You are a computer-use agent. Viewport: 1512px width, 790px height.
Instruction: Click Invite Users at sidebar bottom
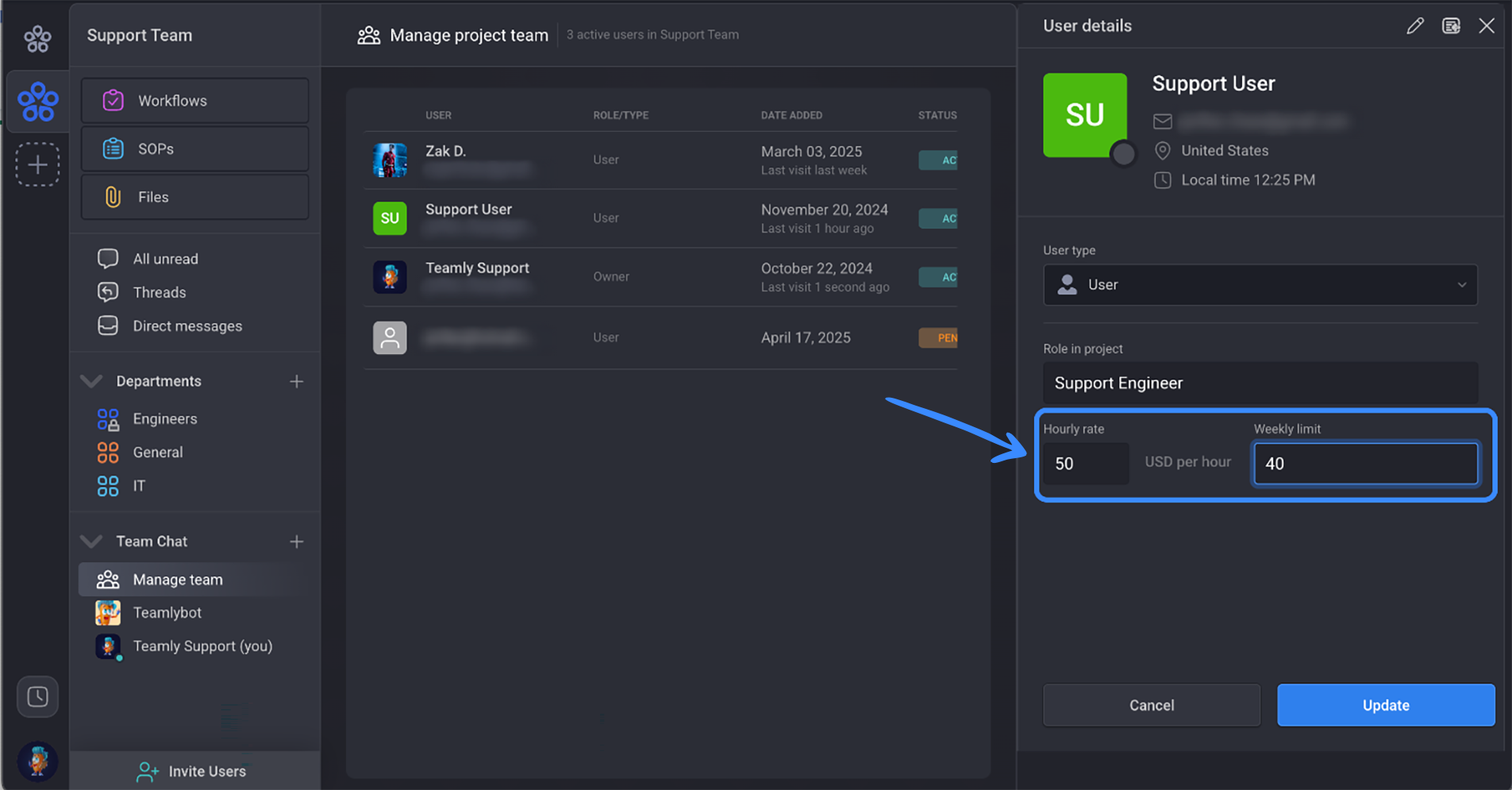pos(191,771)
